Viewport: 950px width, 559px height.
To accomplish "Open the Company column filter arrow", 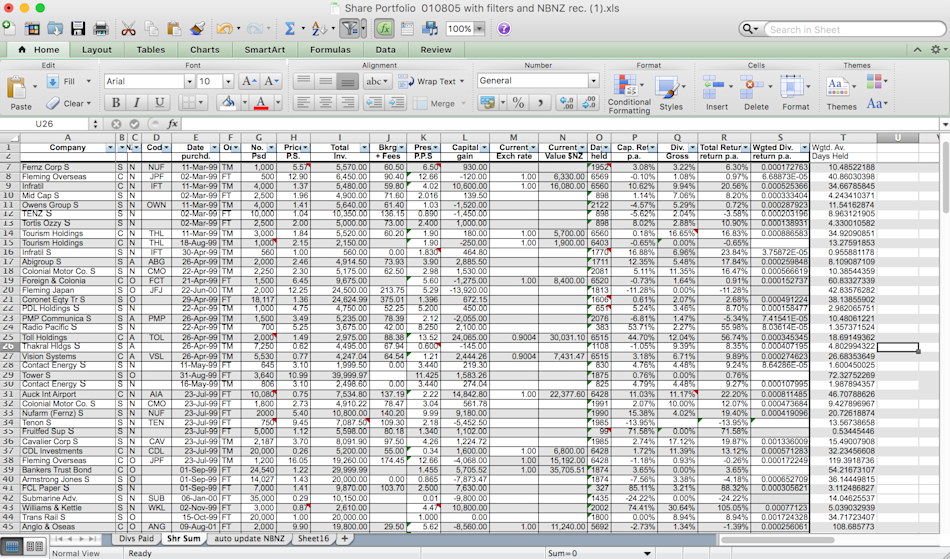I will pyautogui.click(x=110, y=148).
